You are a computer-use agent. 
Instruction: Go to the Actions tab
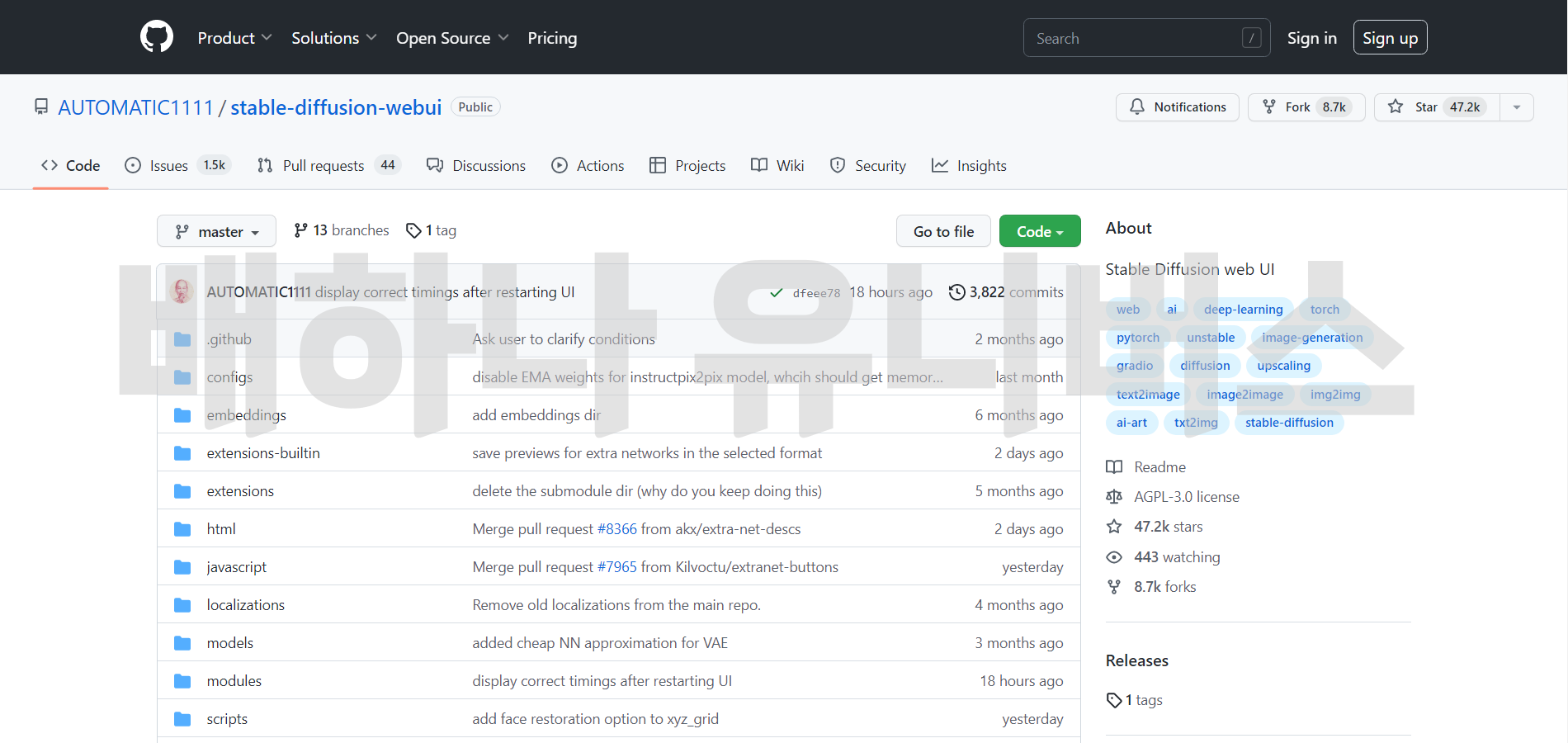click(588, 166)
